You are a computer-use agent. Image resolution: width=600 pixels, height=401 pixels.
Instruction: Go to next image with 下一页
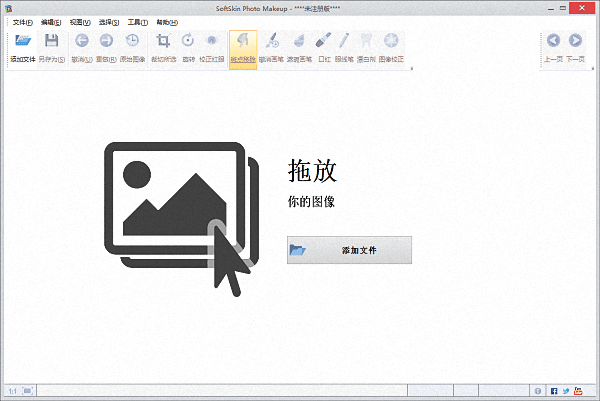pyautogui.click(x=575, y=42)
